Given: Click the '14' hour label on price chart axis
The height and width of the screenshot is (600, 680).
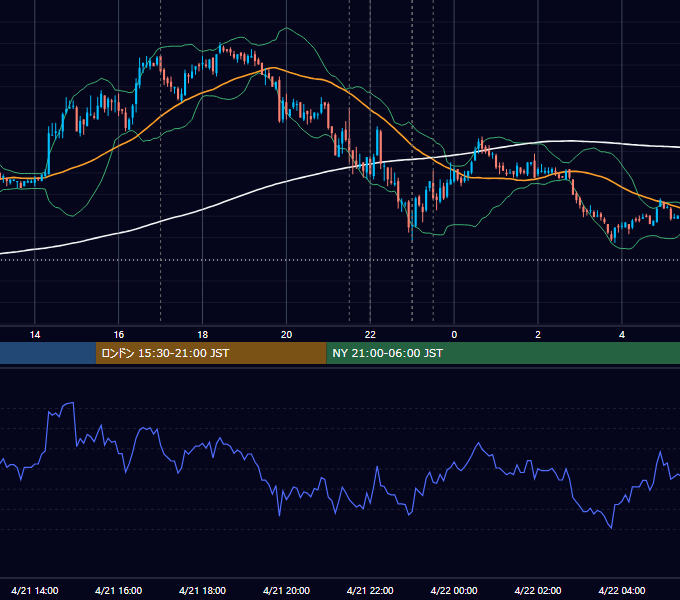Looking at the screenshot, I should pos(35,335).
